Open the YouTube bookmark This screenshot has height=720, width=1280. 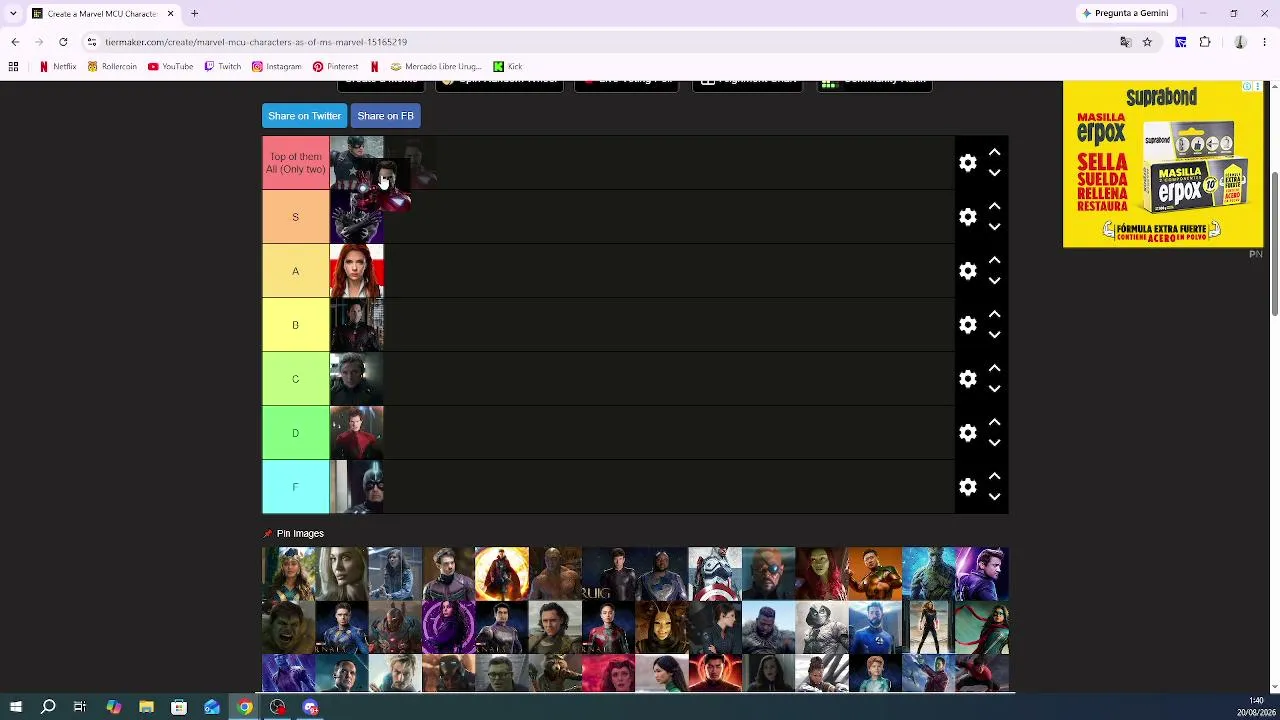pos(170,67)
